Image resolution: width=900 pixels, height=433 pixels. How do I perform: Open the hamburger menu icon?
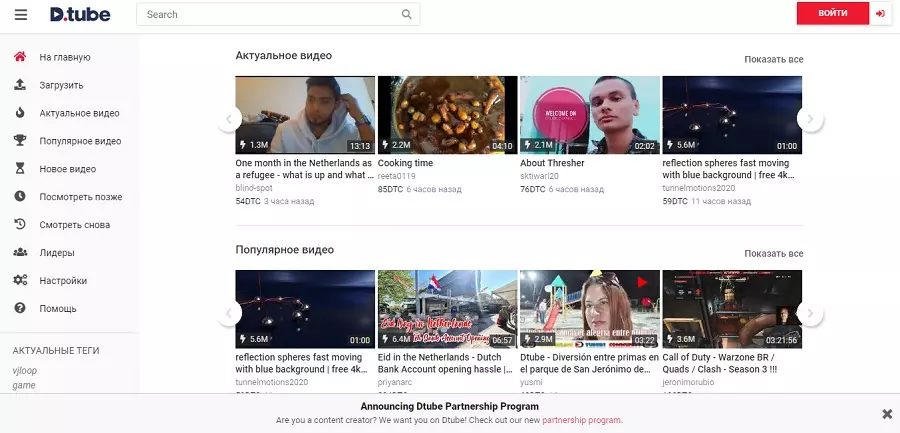[x=21, y=14]
